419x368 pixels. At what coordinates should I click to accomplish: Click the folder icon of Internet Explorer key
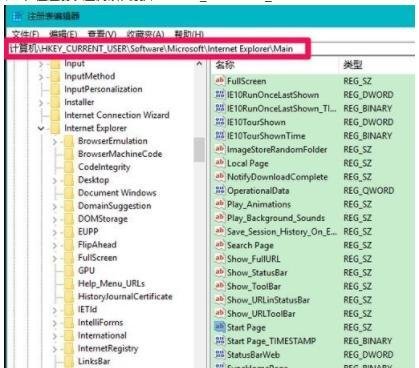(x=55, y=128)
